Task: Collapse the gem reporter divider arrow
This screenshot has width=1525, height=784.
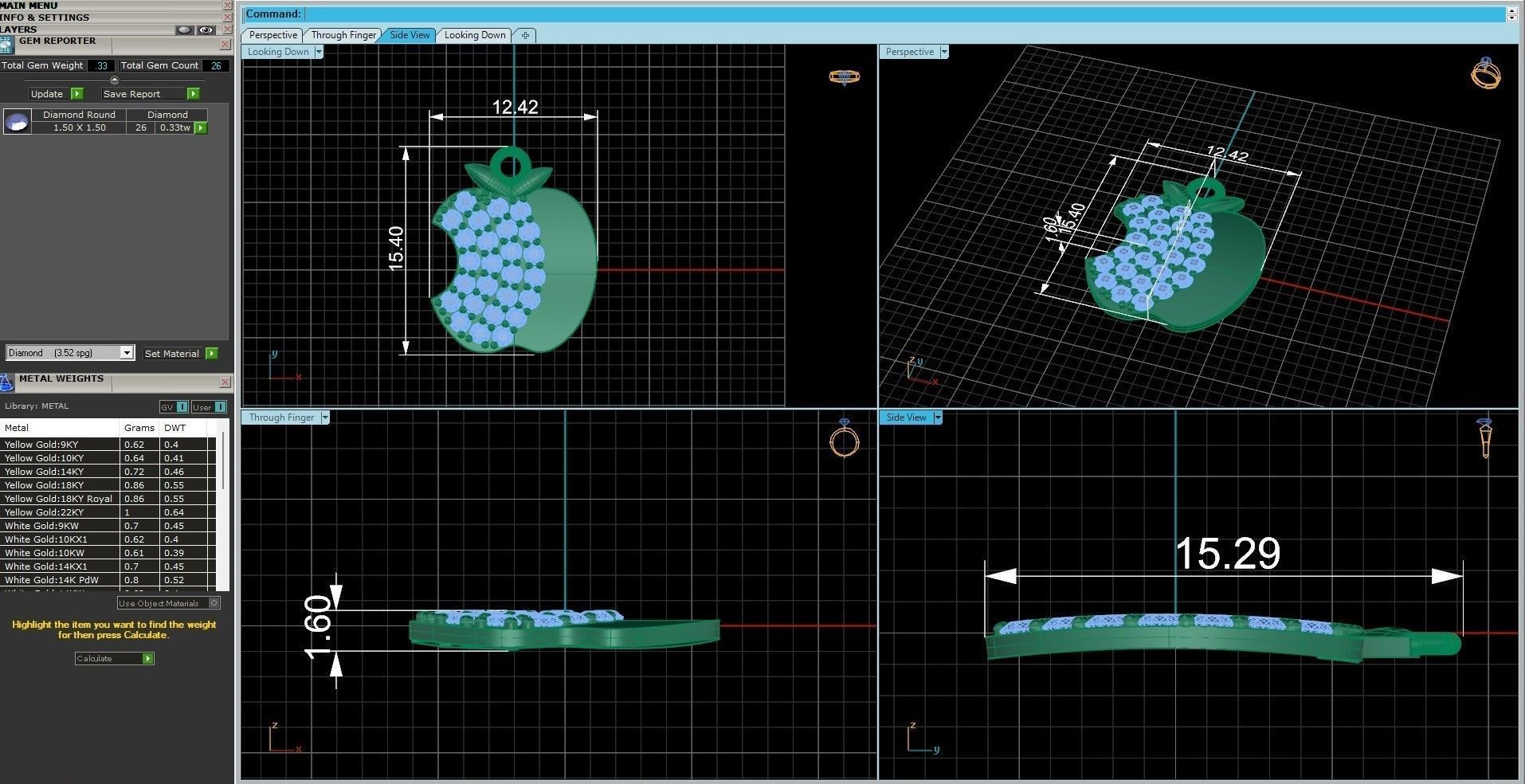Action: (x=114, y=80)
